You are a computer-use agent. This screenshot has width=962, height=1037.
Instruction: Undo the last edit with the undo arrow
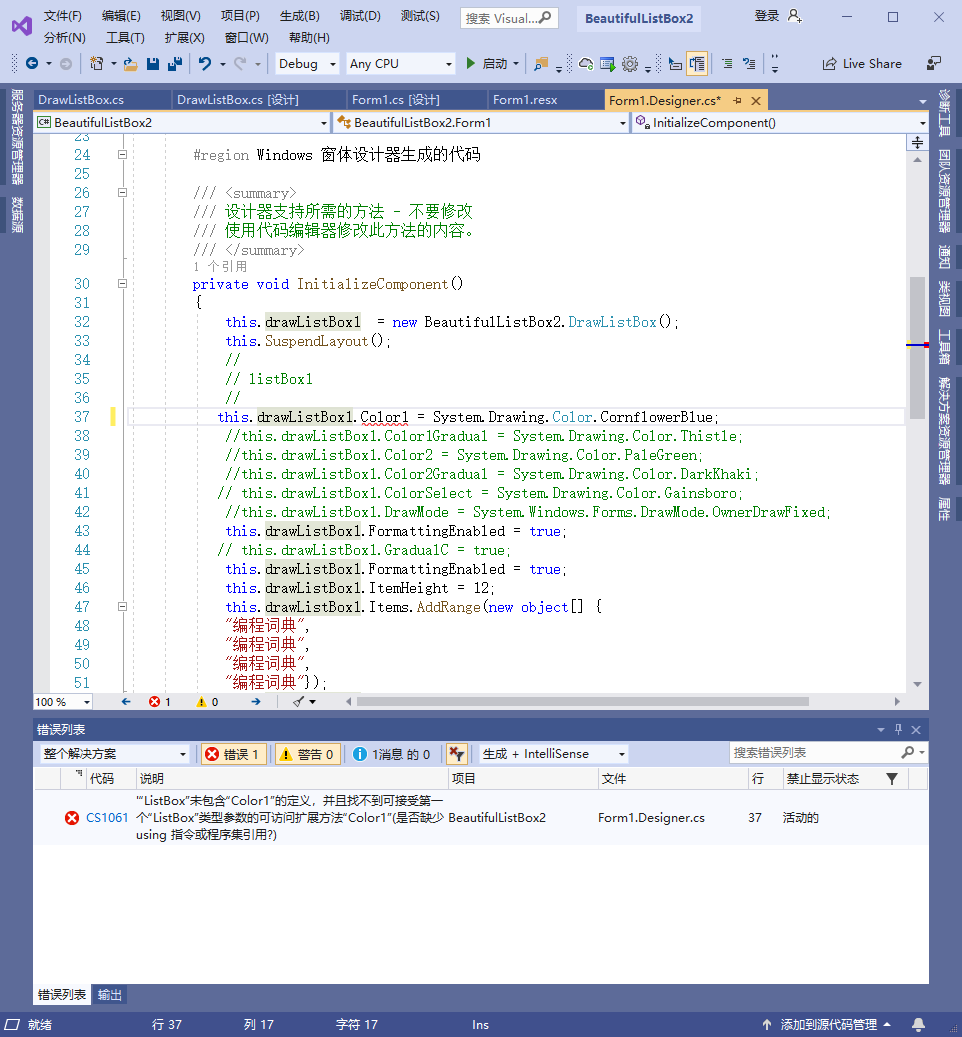click(205, 63)
